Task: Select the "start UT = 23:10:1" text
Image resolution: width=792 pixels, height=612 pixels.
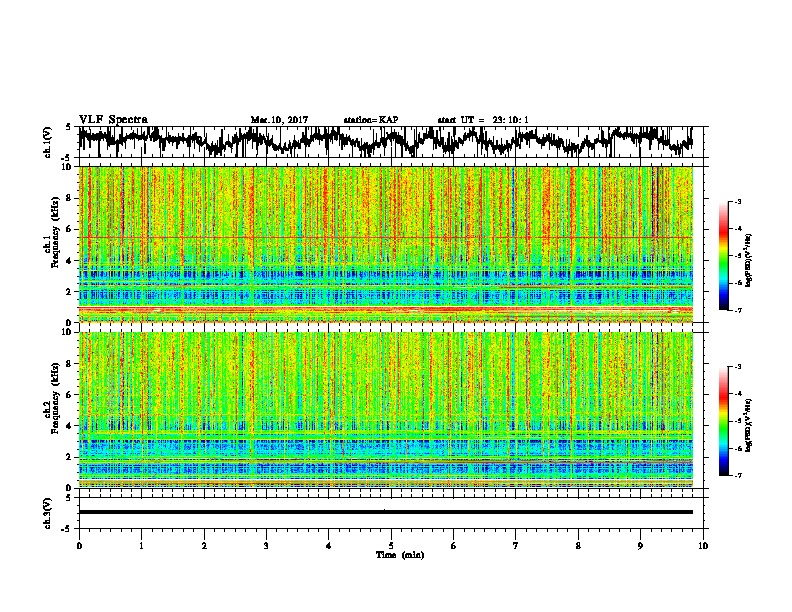Action: pyautogui.click(x=483, y=120)
